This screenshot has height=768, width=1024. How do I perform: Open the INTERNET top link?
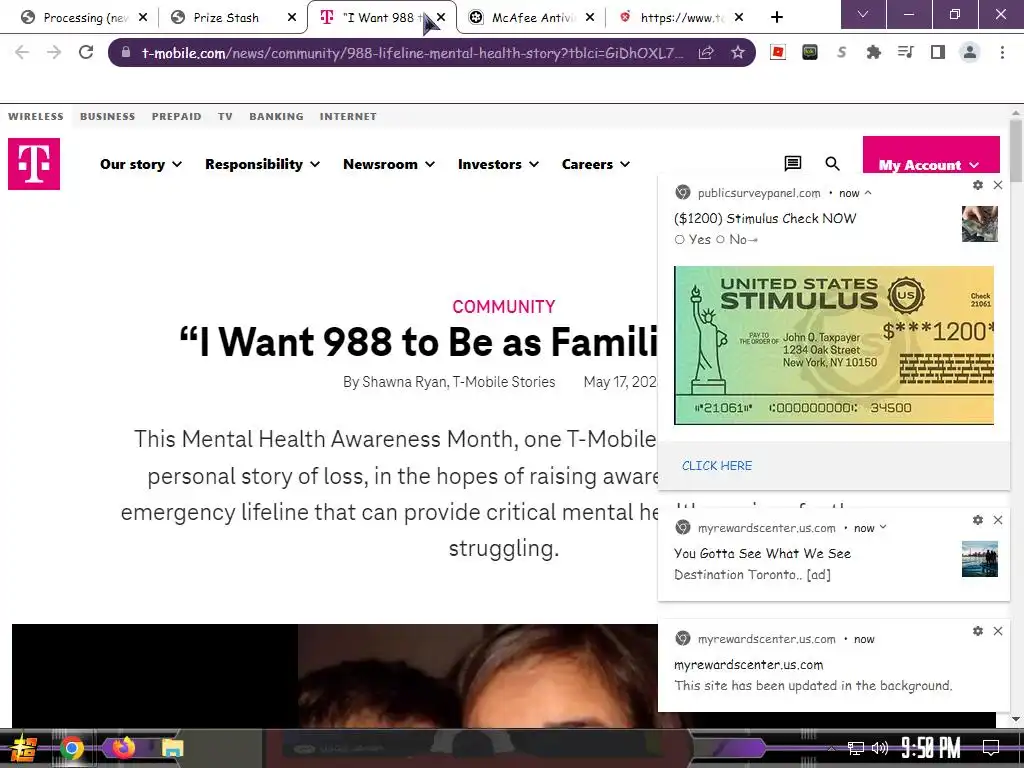(x=348, y=116)
